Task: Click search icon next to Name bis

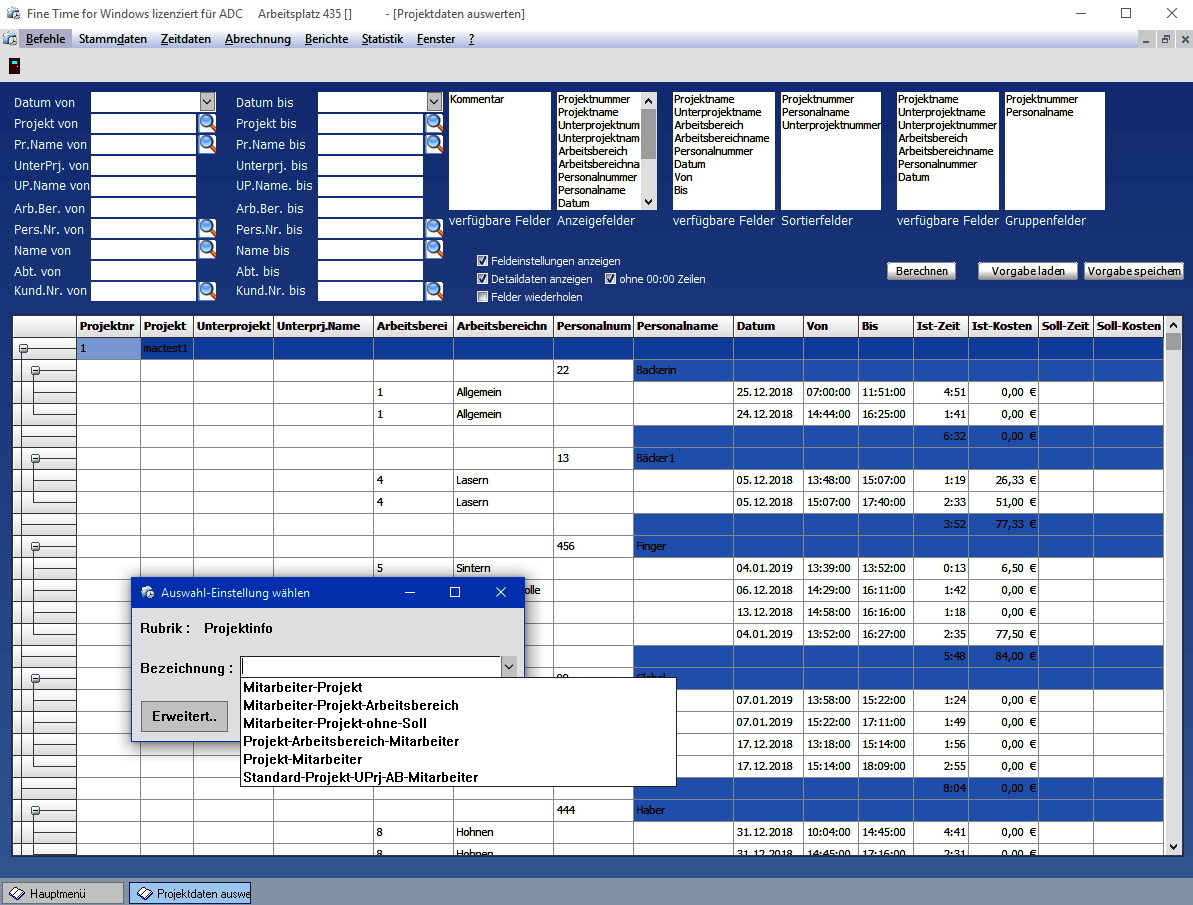Action: tap(434, 250)
